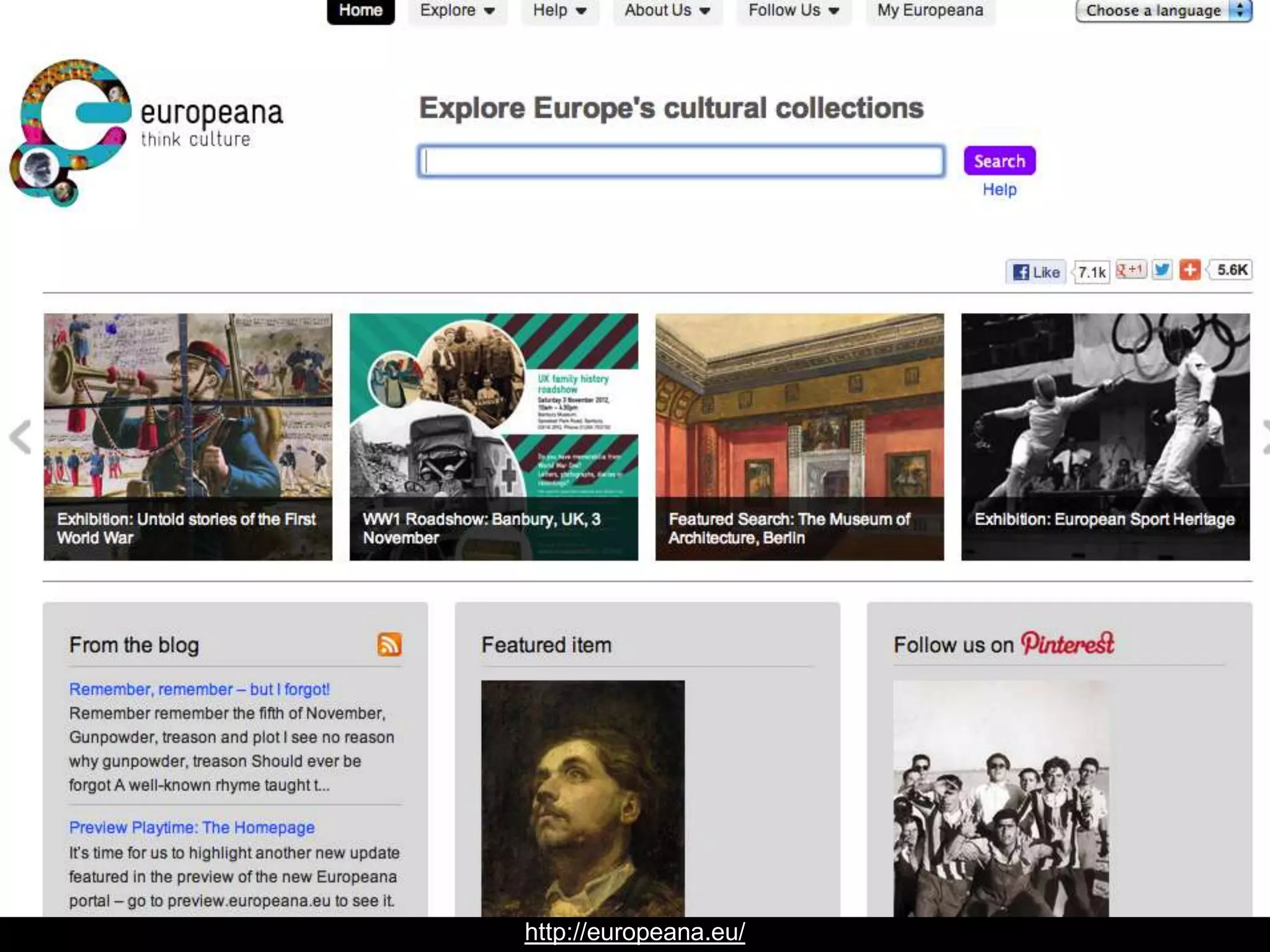The width and height of the screenshot is (1270, 952).
Task: Click the Europeana logo icon
Action: 71,131
